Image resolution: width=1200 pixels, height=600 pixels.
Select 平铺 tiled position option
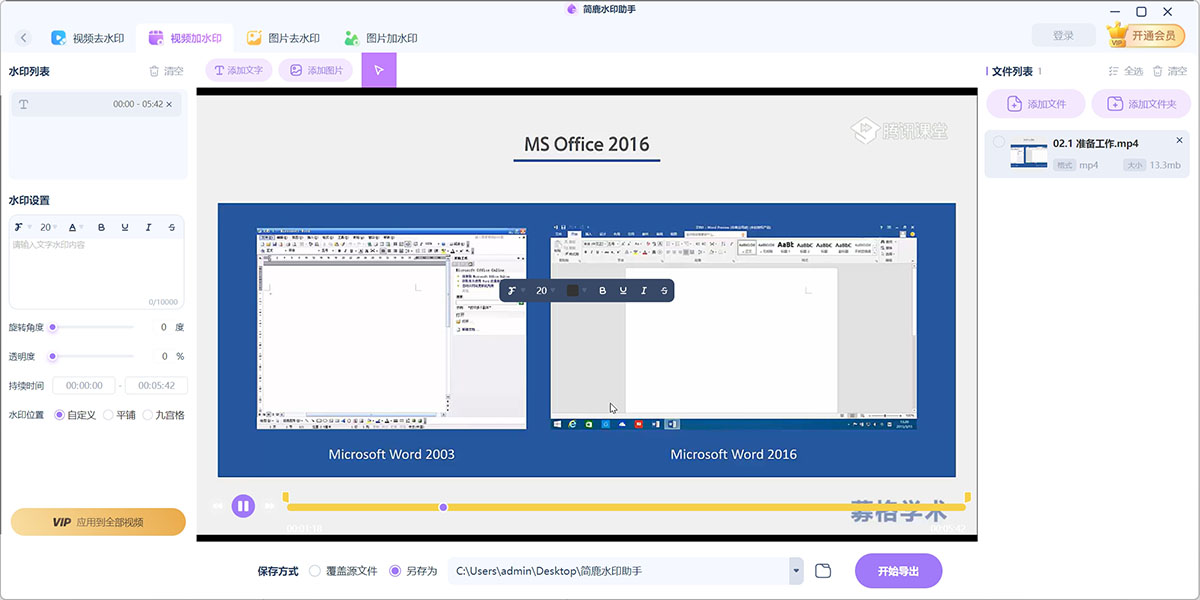[x=119, y=414]
